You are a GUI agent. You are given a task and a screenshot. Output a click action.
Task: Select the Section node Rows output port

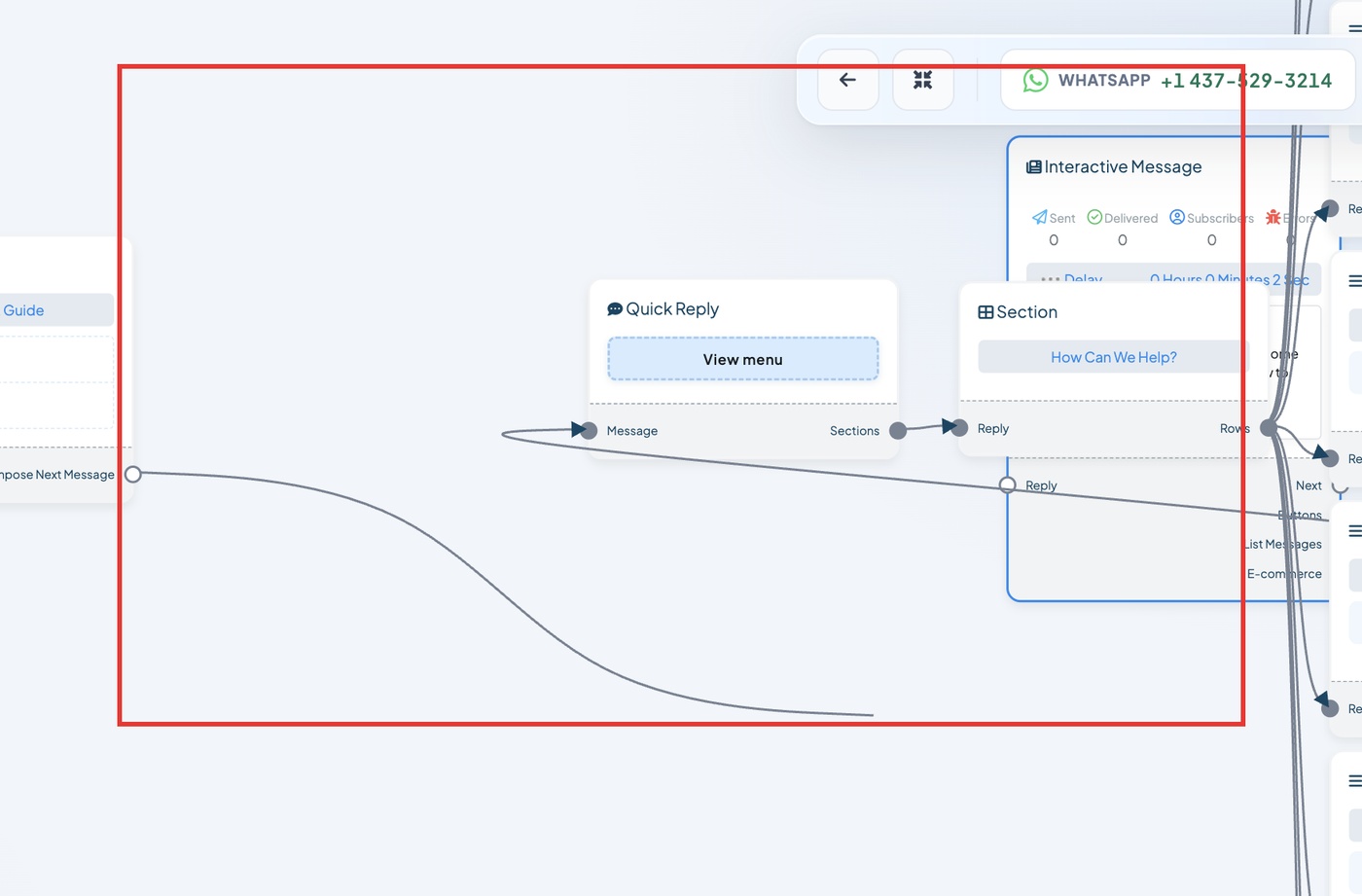click(1269, 427)
